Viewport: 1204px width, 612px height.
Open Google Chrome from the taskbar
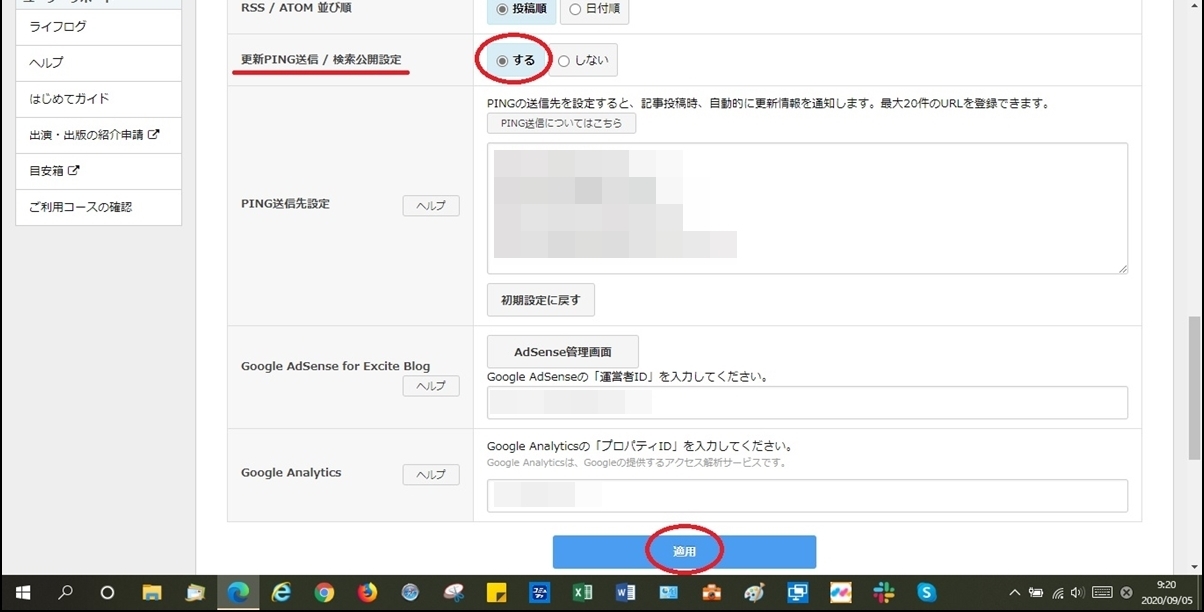(x=324, y=592)
